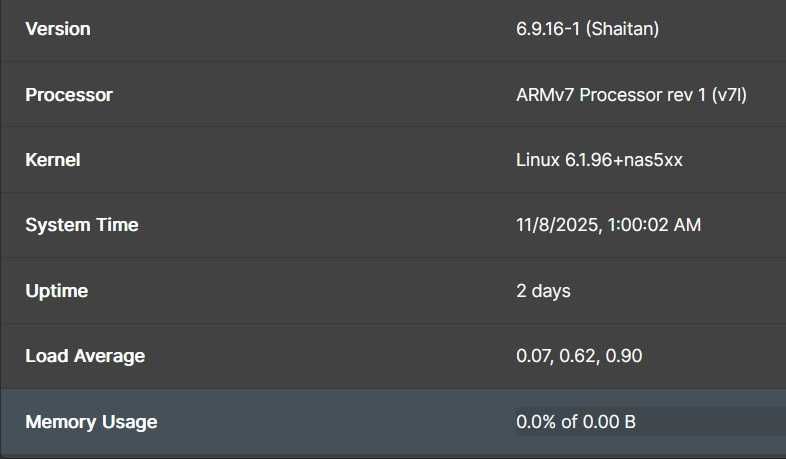Click the 0.07 load average figure
This screenshot has width=786, height=459.
[x=533, y=356]
